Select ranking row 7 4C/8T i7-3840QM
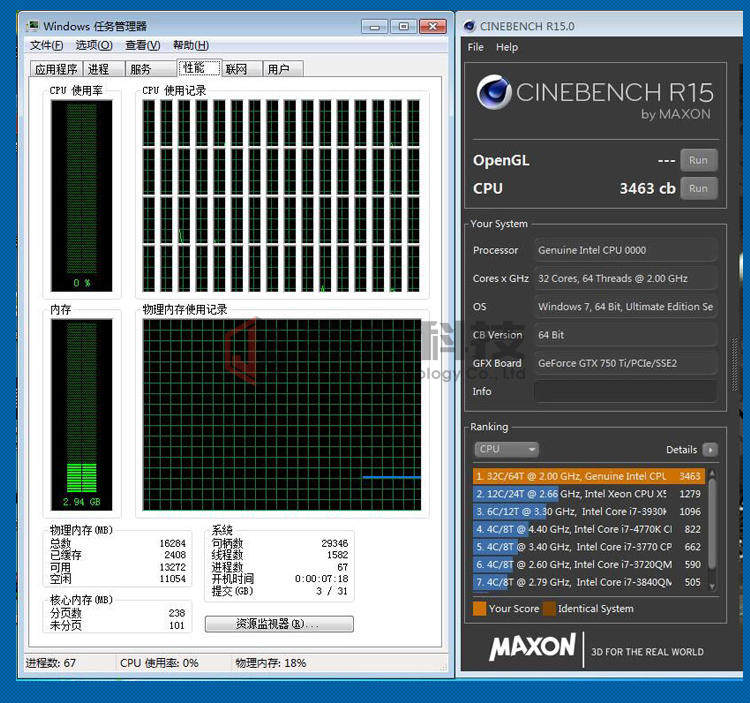750x703 pixels. (x=589, y=582)
